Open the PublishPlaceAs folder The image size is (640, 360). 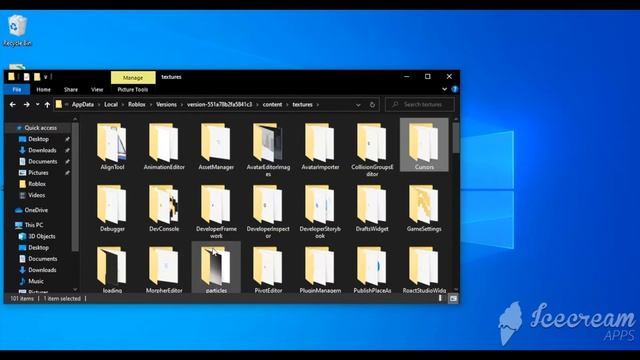[372, 269]
